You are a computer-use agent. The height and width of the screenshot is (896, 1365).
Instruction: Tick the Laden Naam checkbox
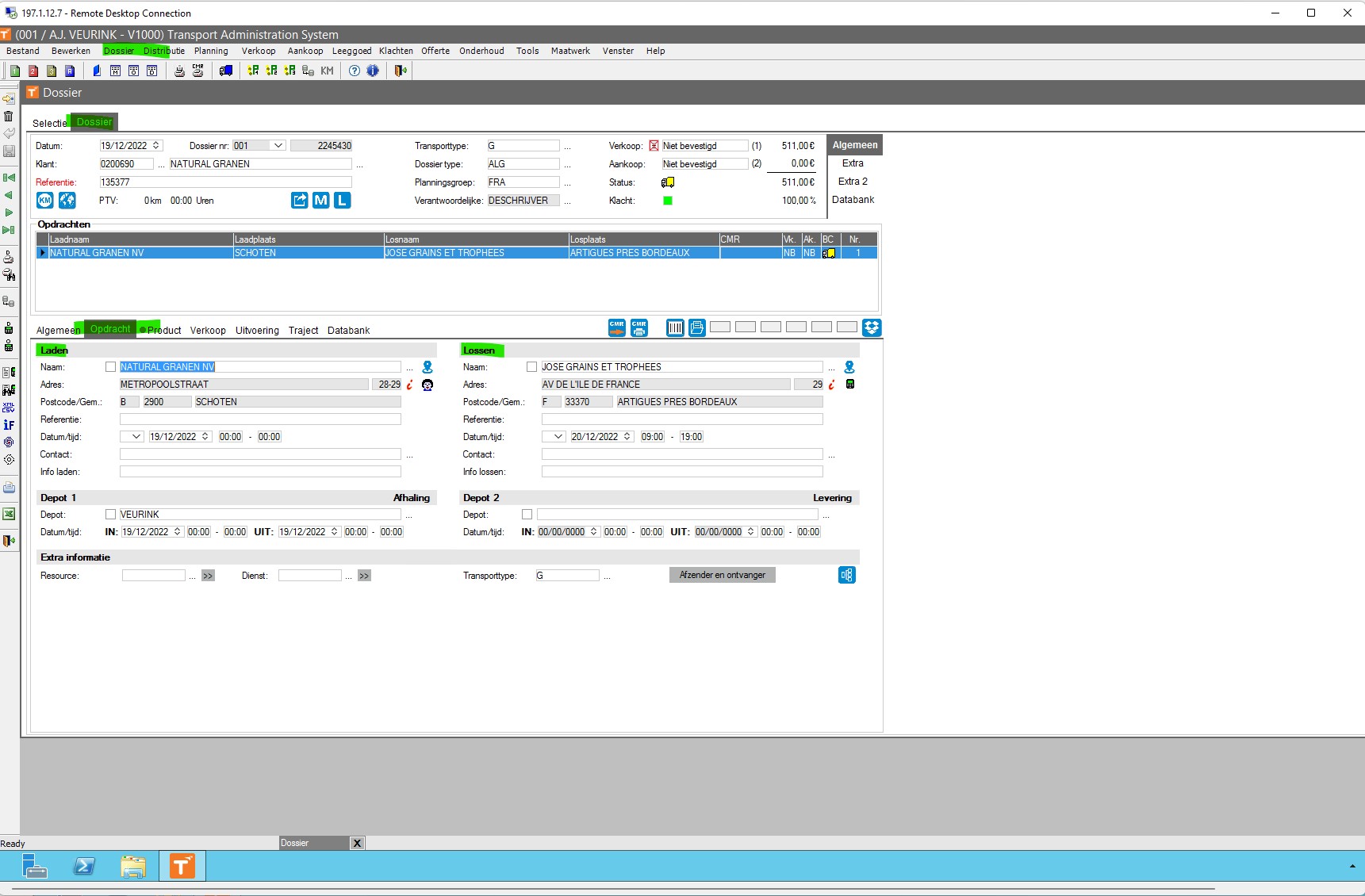(x=111, y=367)
